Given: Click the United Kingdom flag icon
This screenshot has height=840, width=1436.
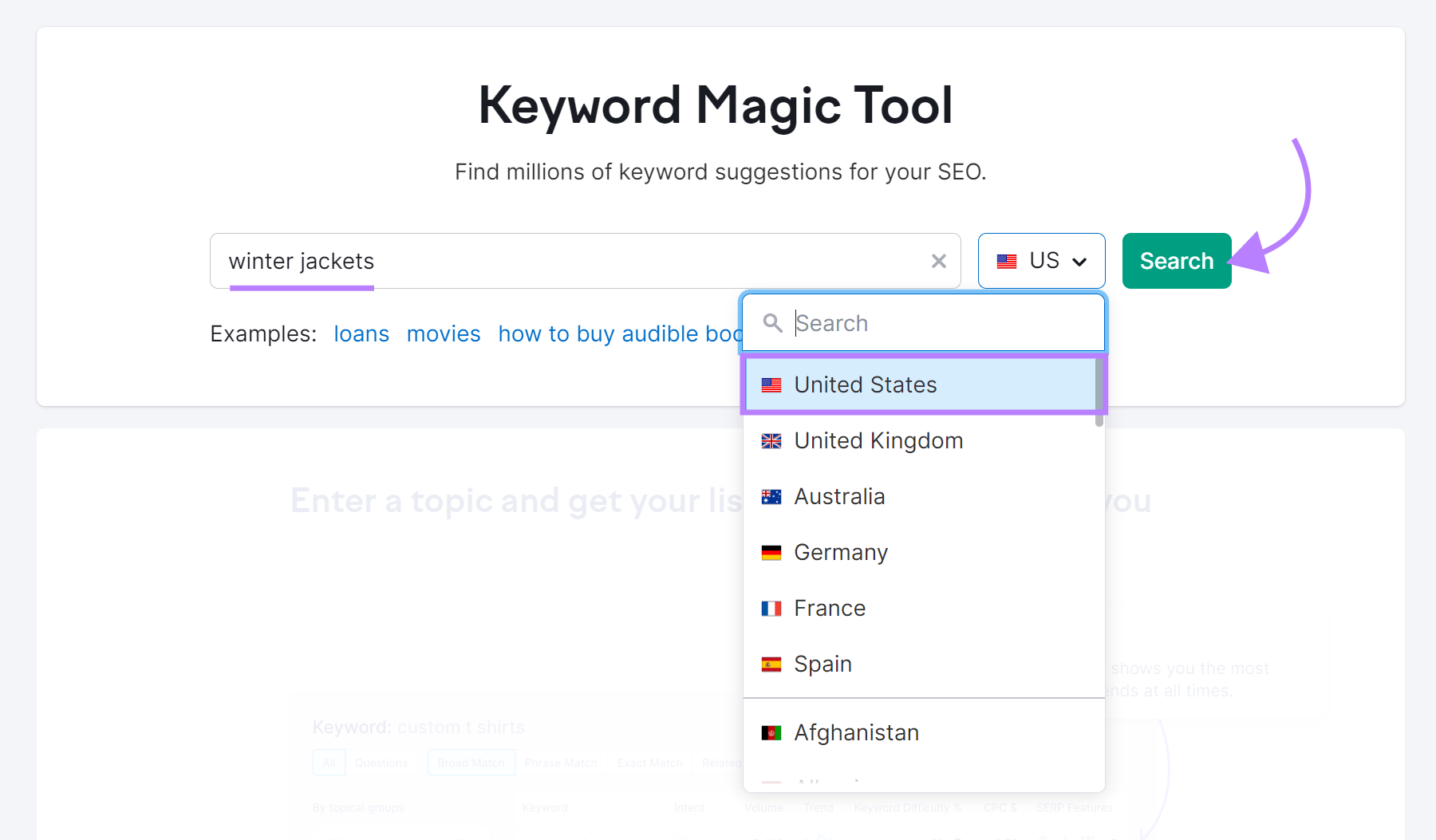Looking at the screenshot, I should [x=771, y=440].
